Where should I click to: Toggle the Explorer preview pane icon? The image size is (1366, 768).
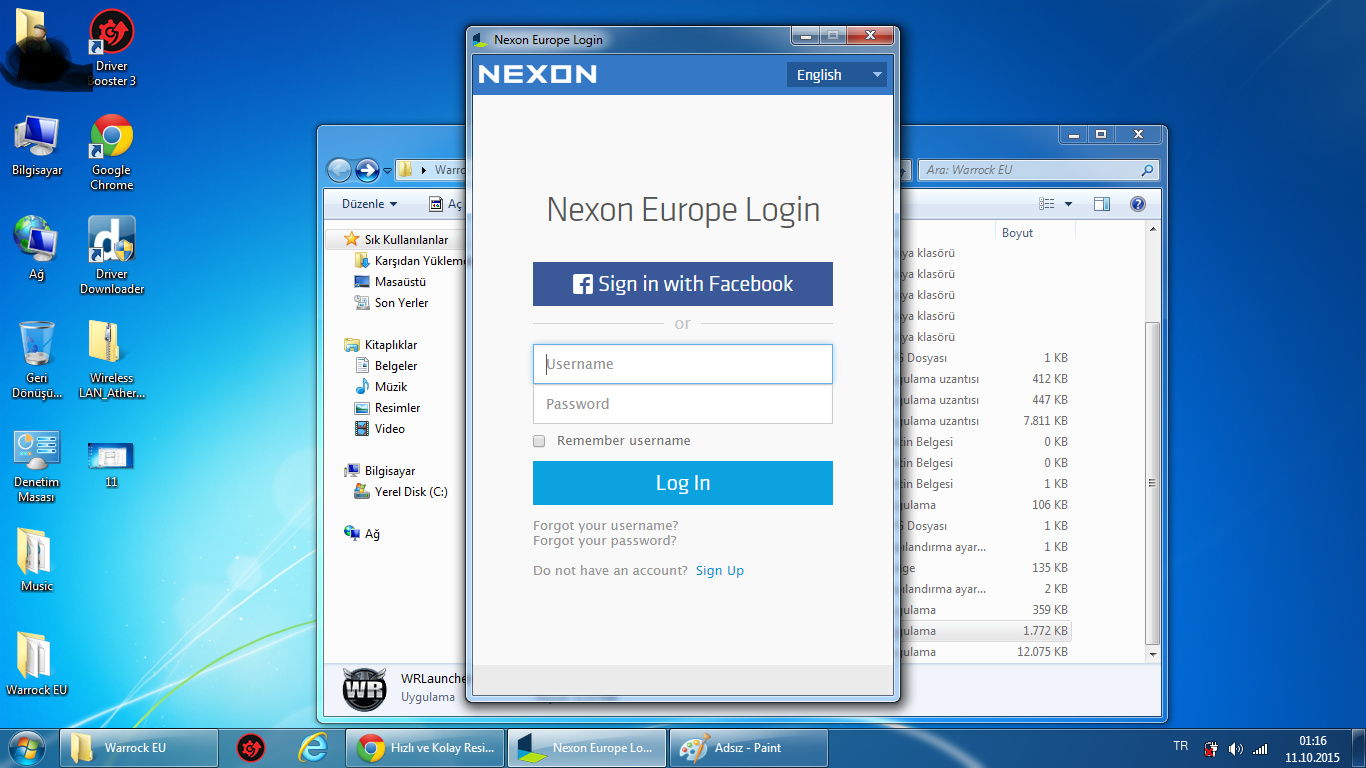coord(1102,204)
